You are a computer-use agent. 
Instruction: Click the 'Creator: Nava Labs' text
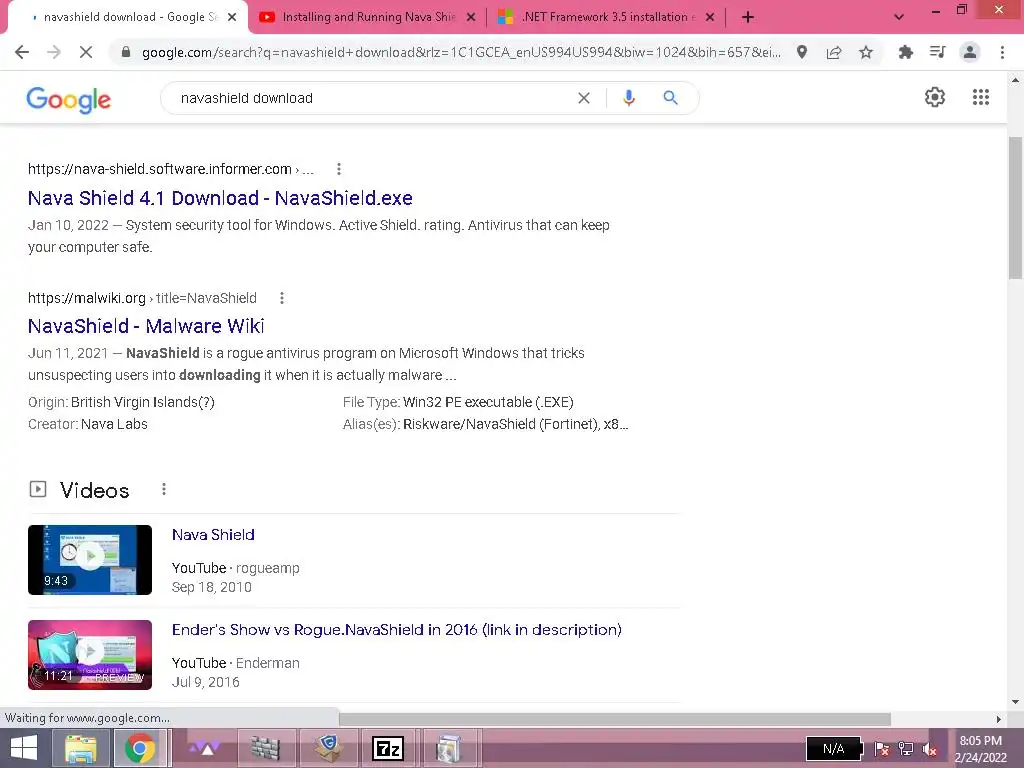click(88, 424)
